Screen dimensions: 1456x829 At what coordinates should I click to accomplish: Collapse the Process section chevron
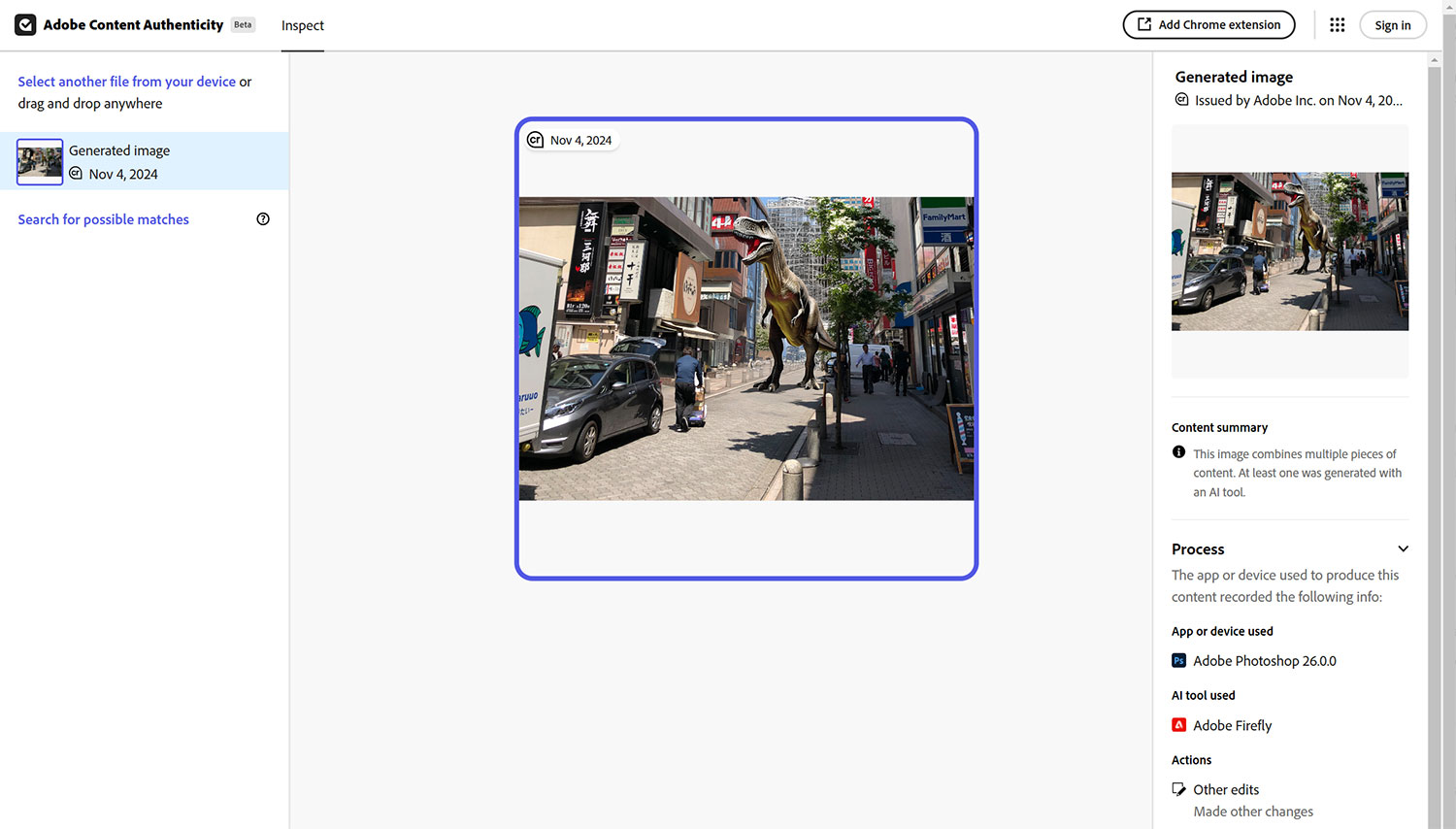tap(1403, 549)
